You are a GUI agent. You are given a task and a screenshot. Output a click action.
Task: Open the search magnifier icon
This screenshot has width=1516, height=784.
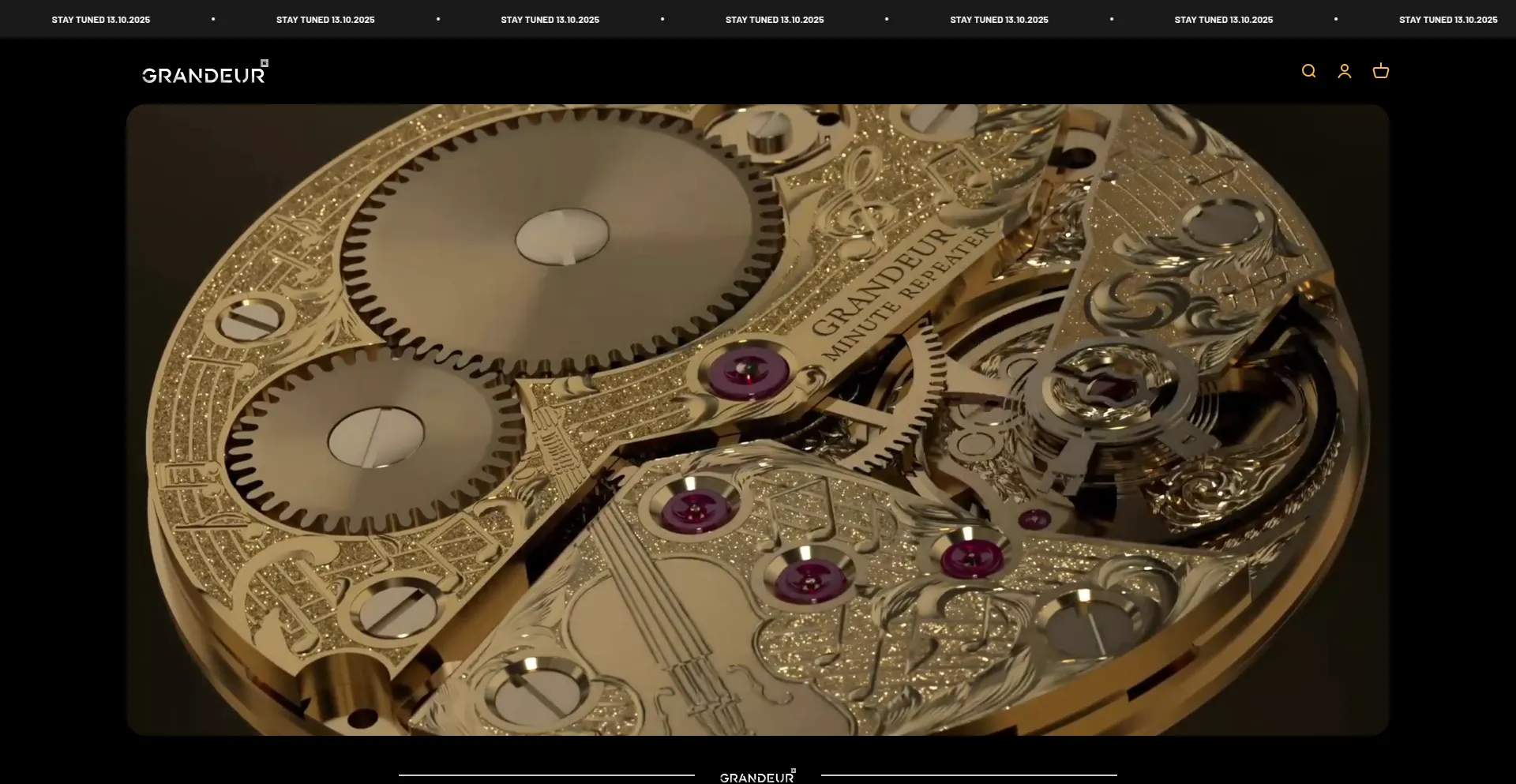tap(1308, 71)
